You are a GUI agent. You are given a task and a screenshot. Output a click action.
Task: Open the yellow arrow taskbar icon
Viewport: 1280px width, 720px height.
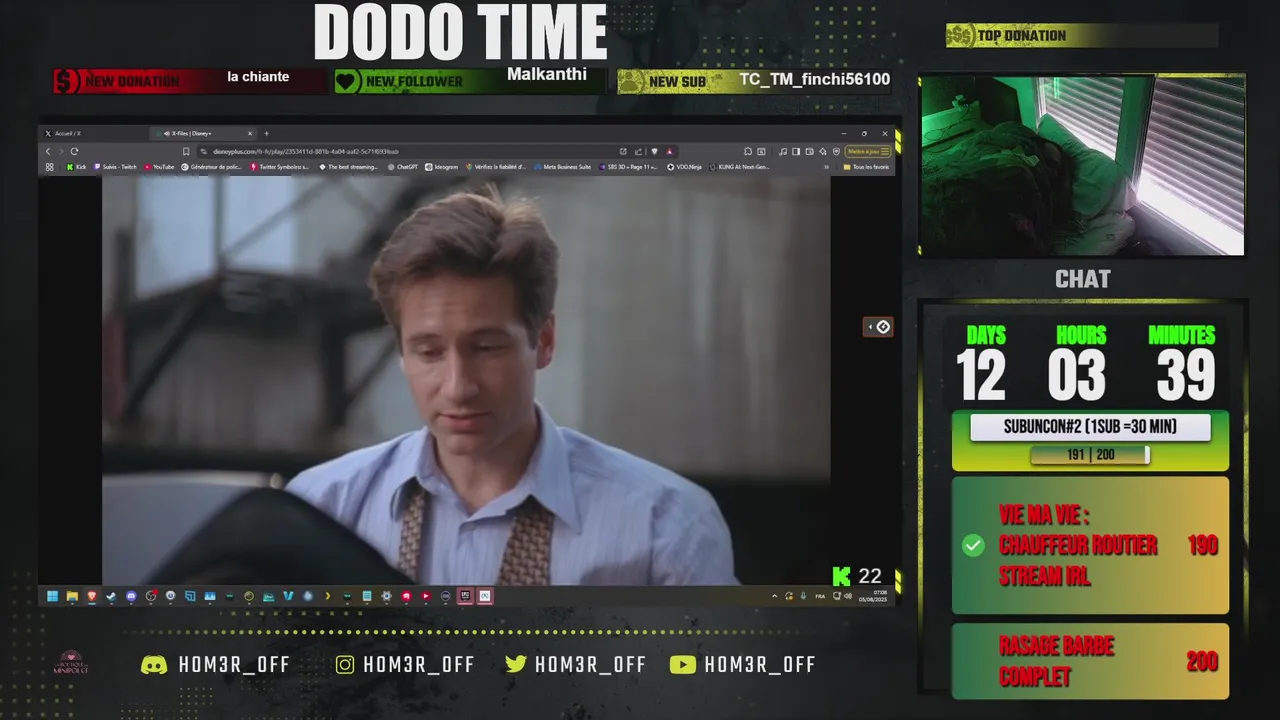point(328,596)
